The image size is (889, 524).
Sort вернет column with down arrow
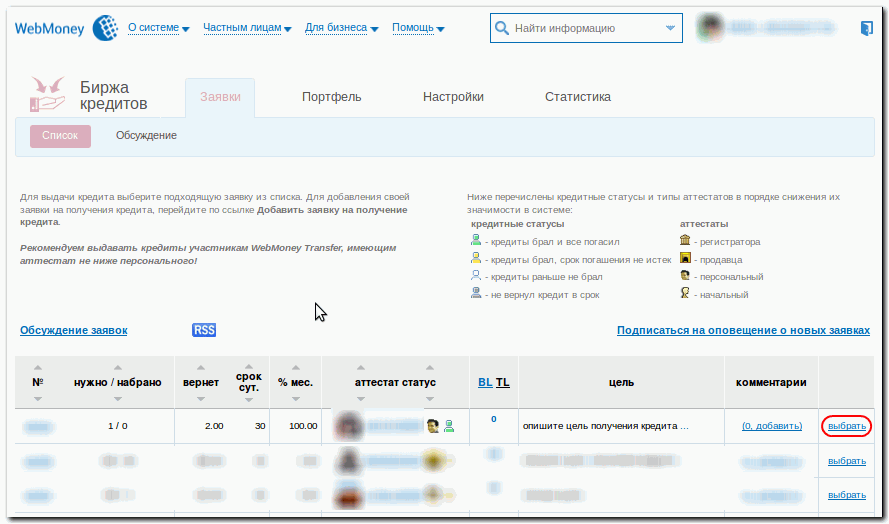(201, 399)
